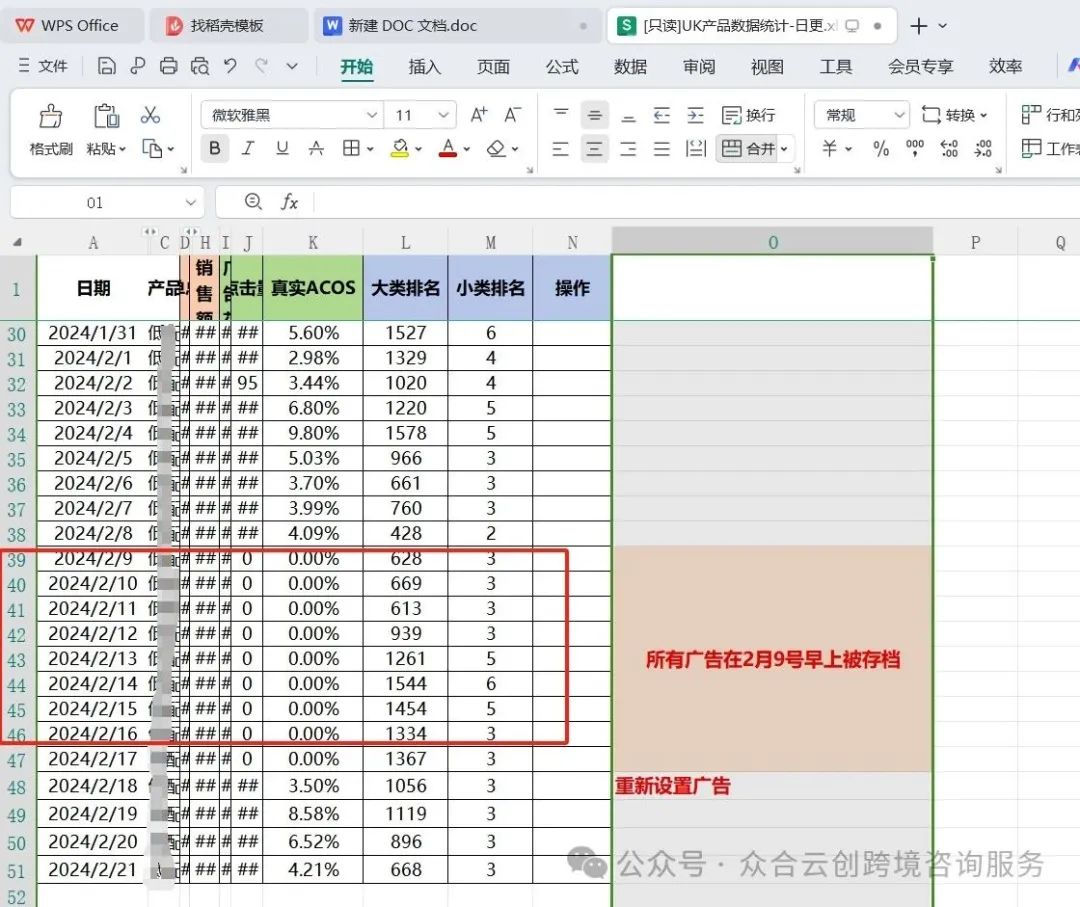Align text to vertical middle
The image size is (1080, 907).
594,115
